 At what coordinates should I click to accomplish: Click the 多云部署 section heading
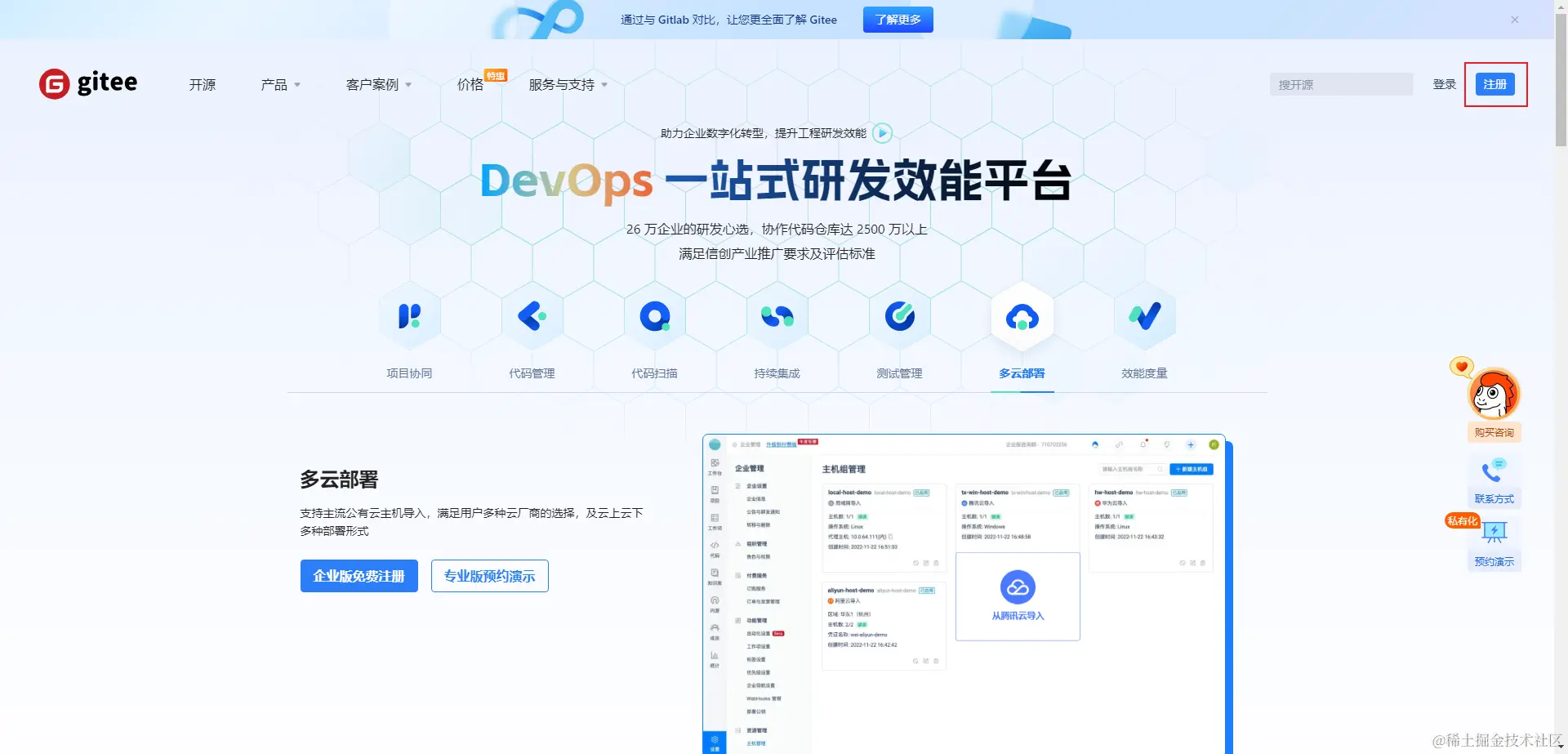pos(339,480)
